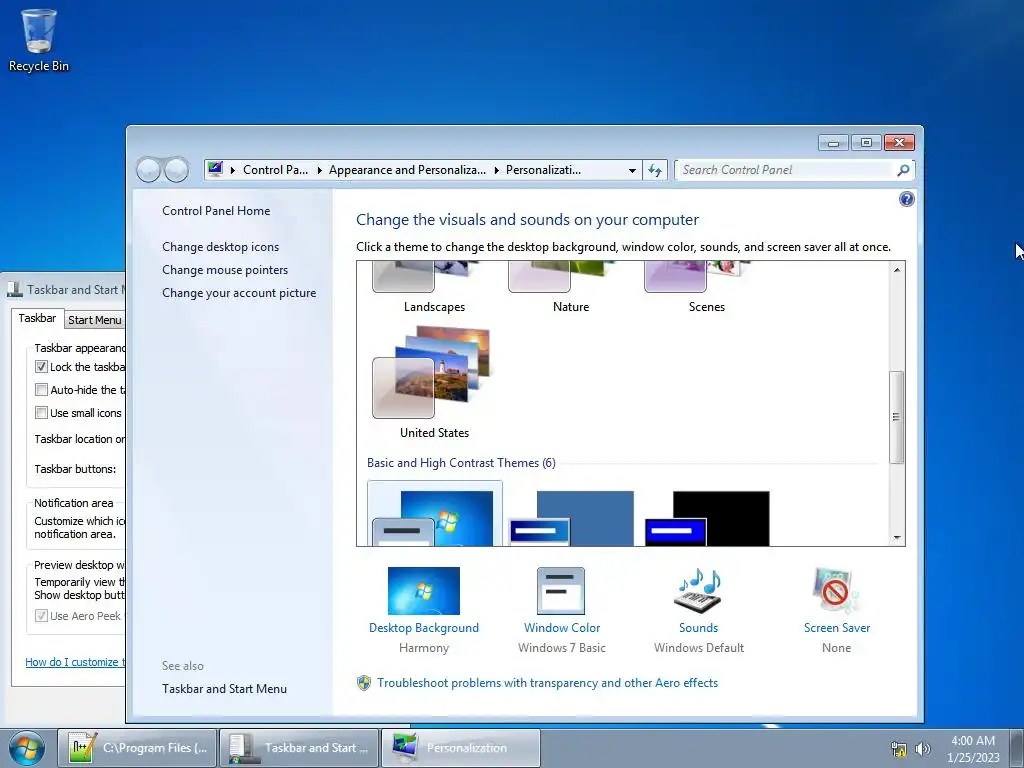Open Change your account picture link
Screen dimensions: 1024x768
(239, 293)
